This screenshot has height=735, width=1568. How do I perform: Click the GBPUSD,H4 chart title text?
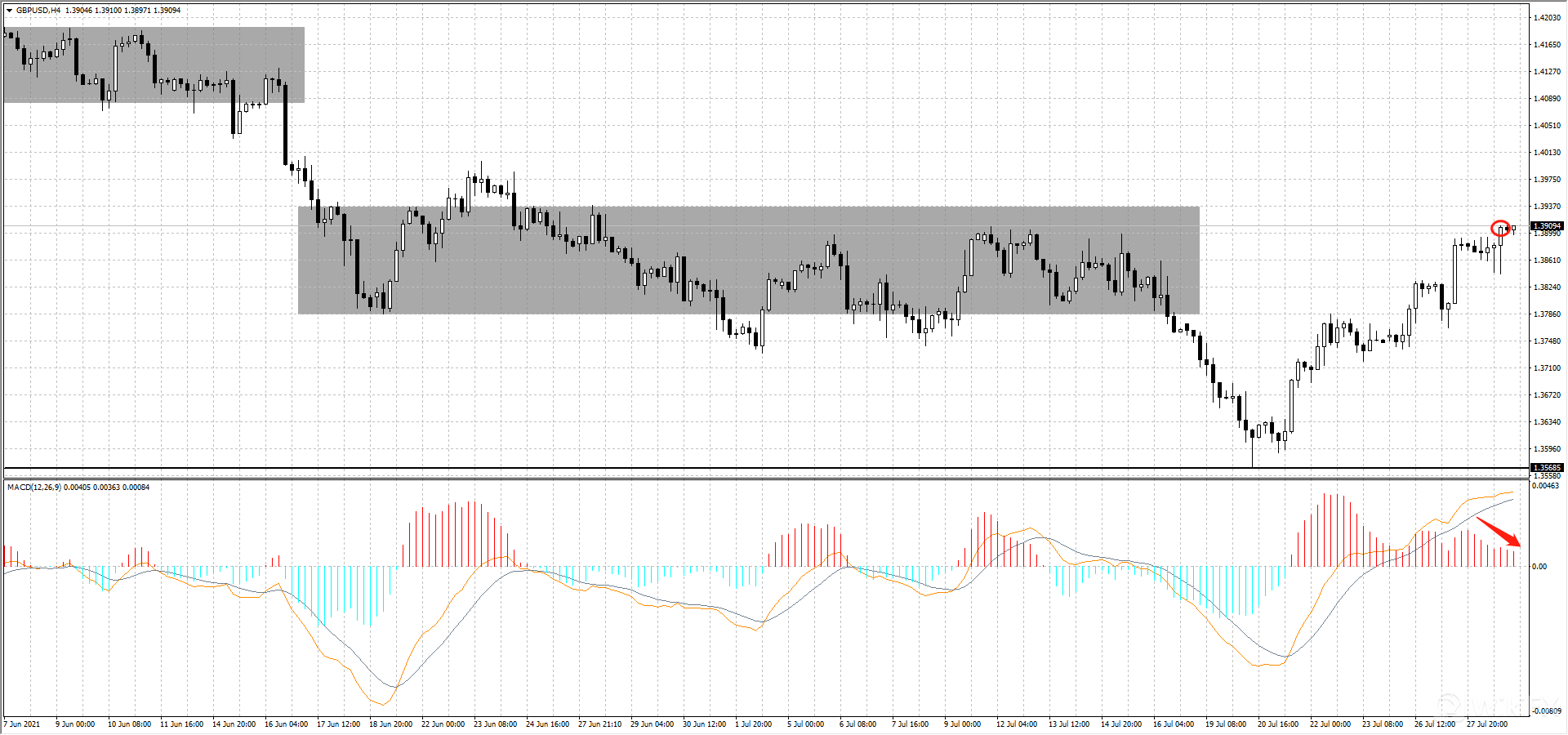pos(38,11)
